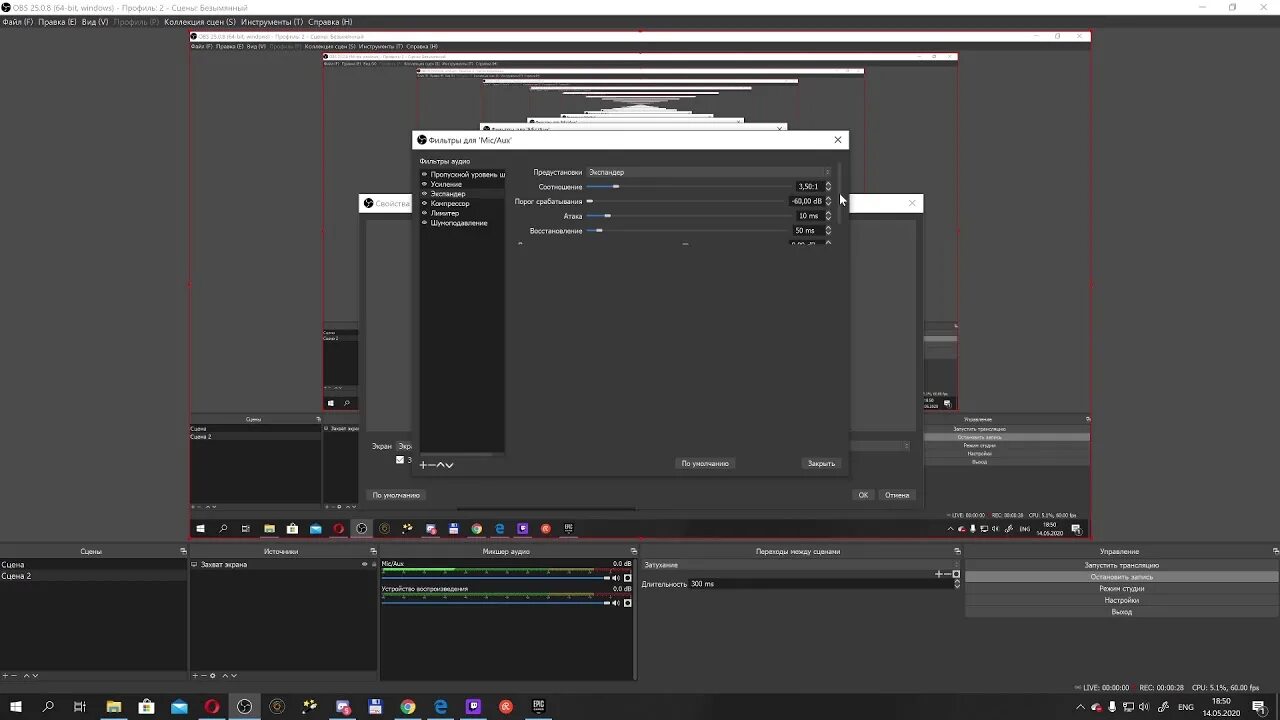
Task: Undock the Управление panel via float icon
Action: pyautogui.click(x=1276, y=551)
